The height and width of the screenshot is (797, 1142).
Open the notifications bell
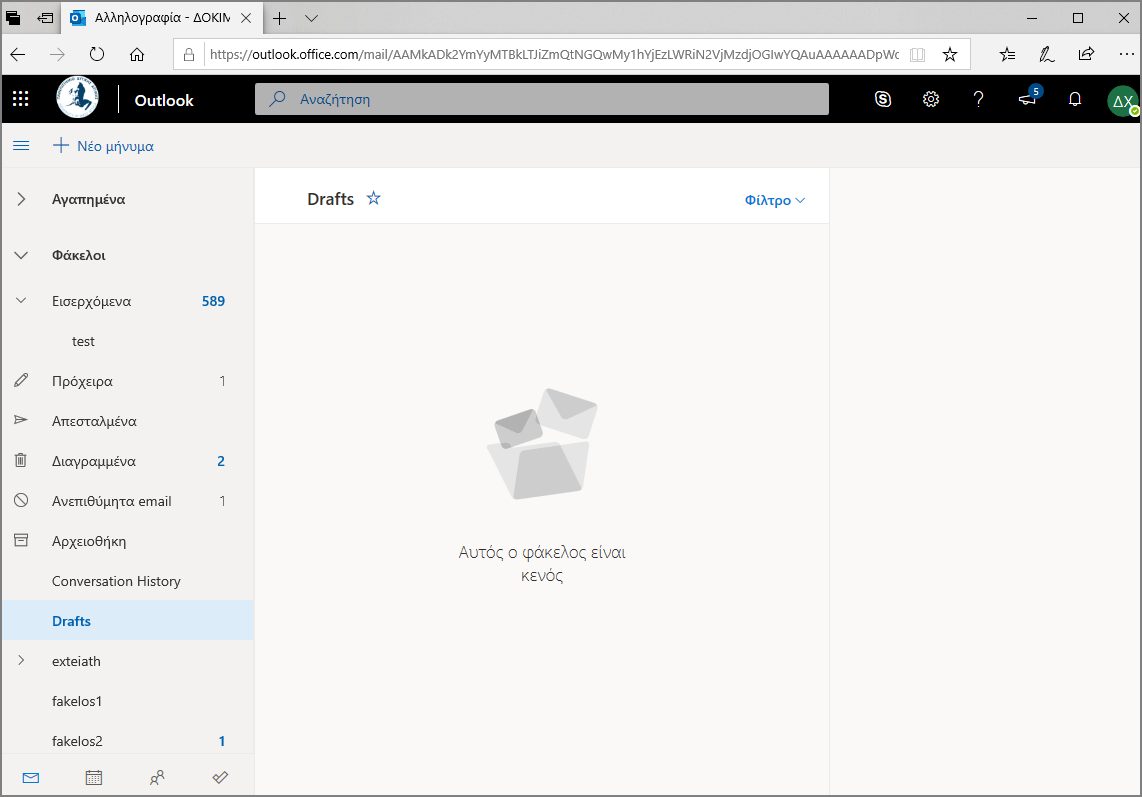[1074, 99]
